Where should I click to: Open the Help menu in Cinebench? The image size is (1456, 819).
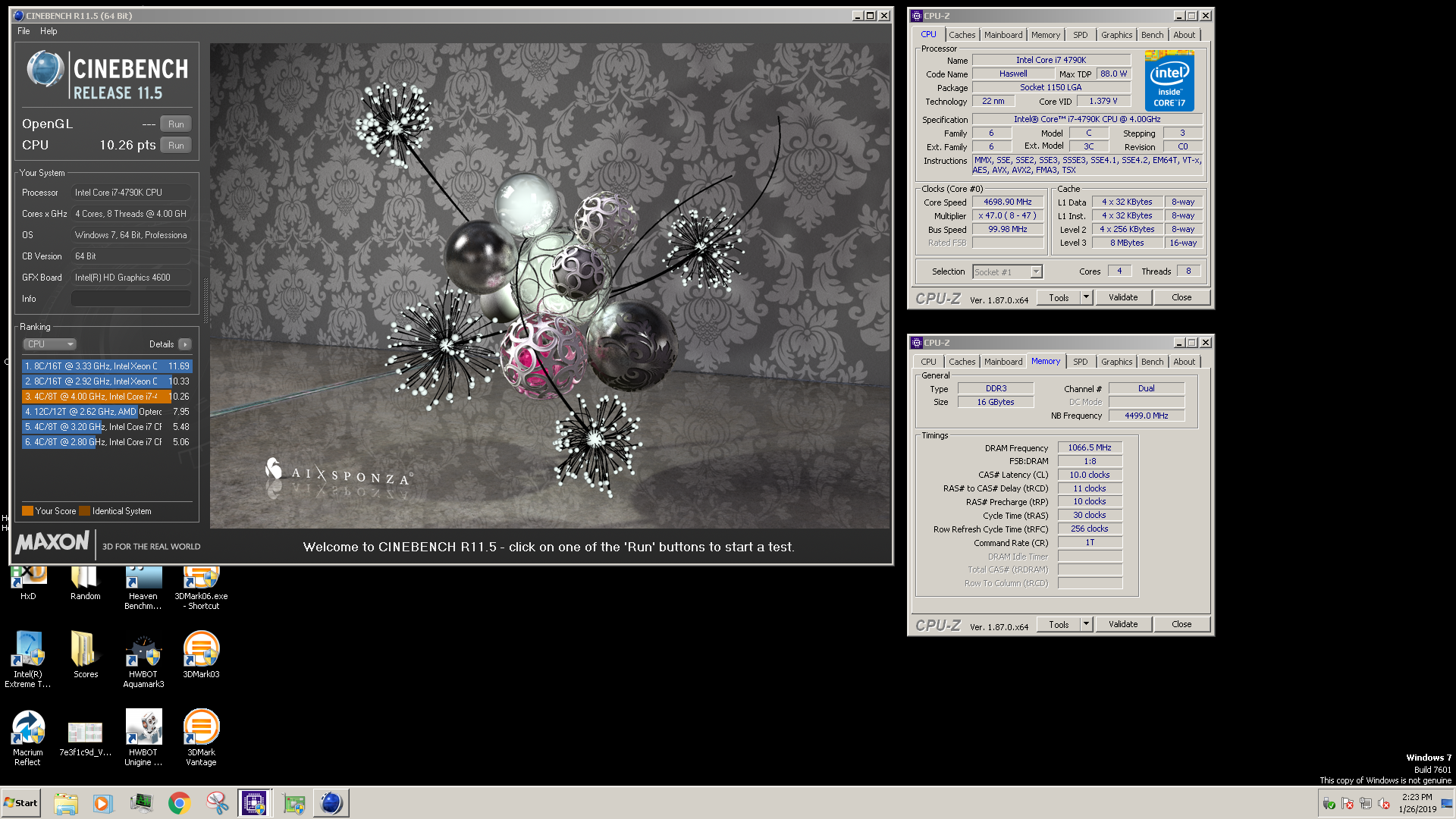[x=49, y=31]
